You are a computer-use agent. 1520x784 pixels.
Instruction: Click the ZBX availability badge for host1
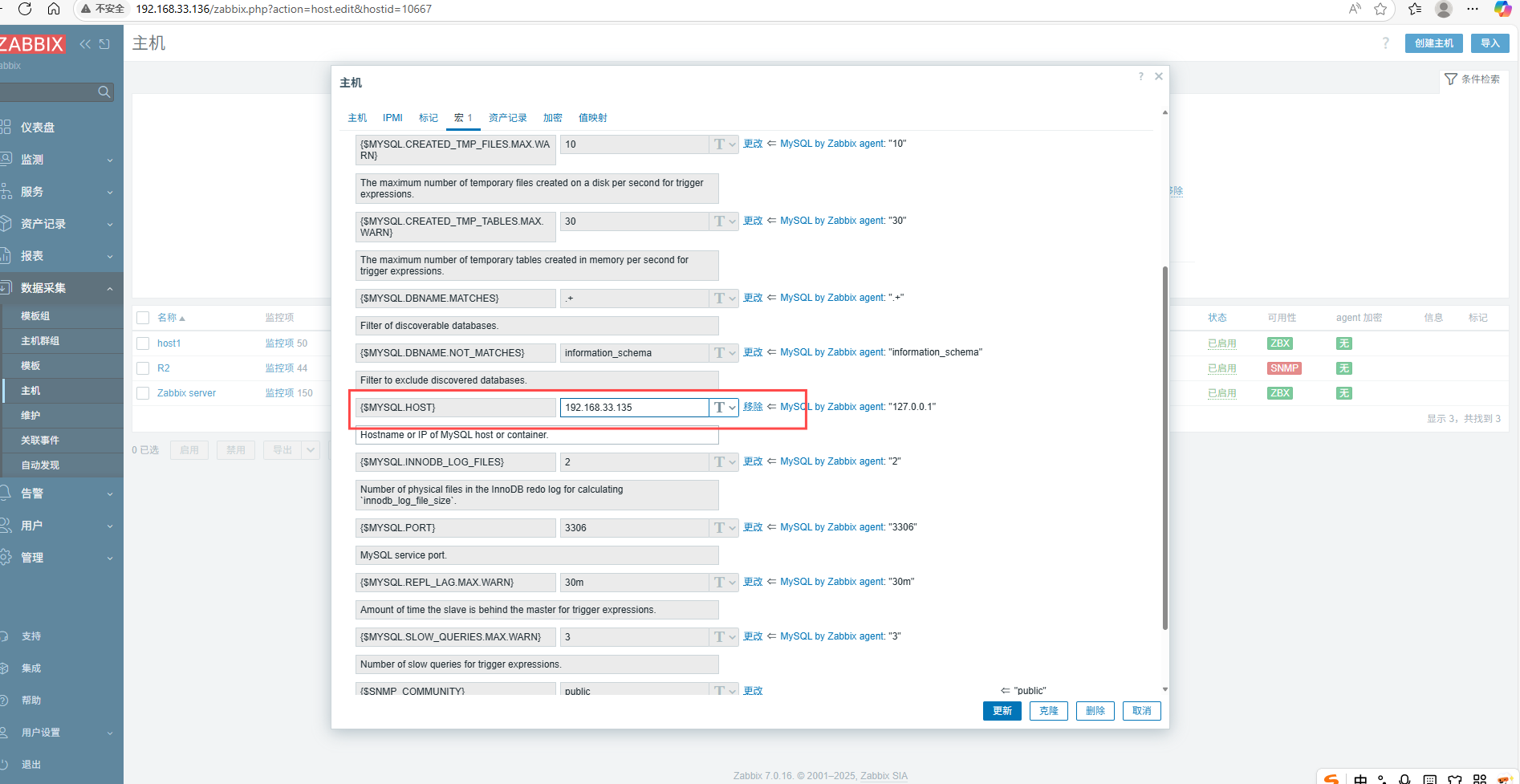pyautogui.click(x=1280, y=343)
